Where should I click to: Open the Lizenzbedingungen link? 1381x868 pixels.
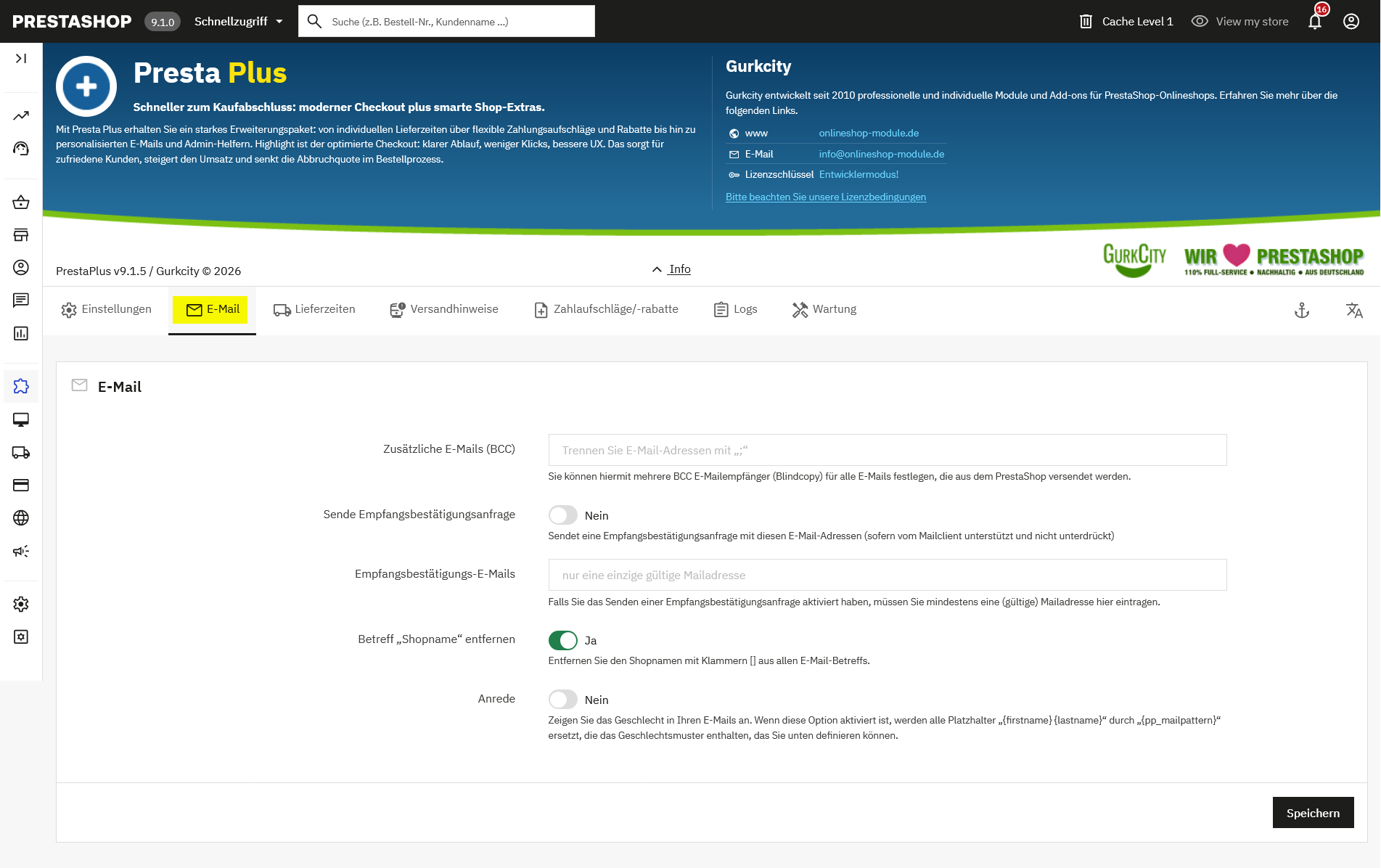(x=826, y=197)
